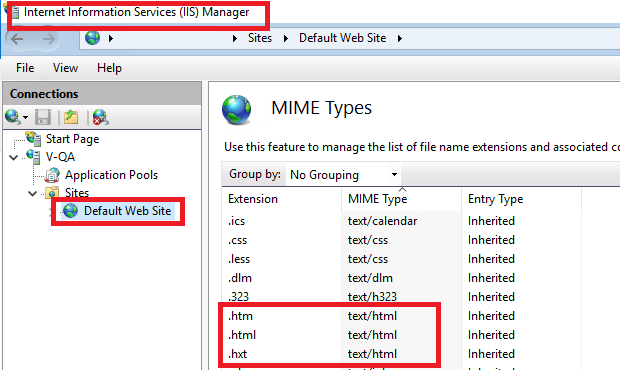
Task: Open the Create New Connection icon in the Connections toolbar
Action: coord(16,117)
